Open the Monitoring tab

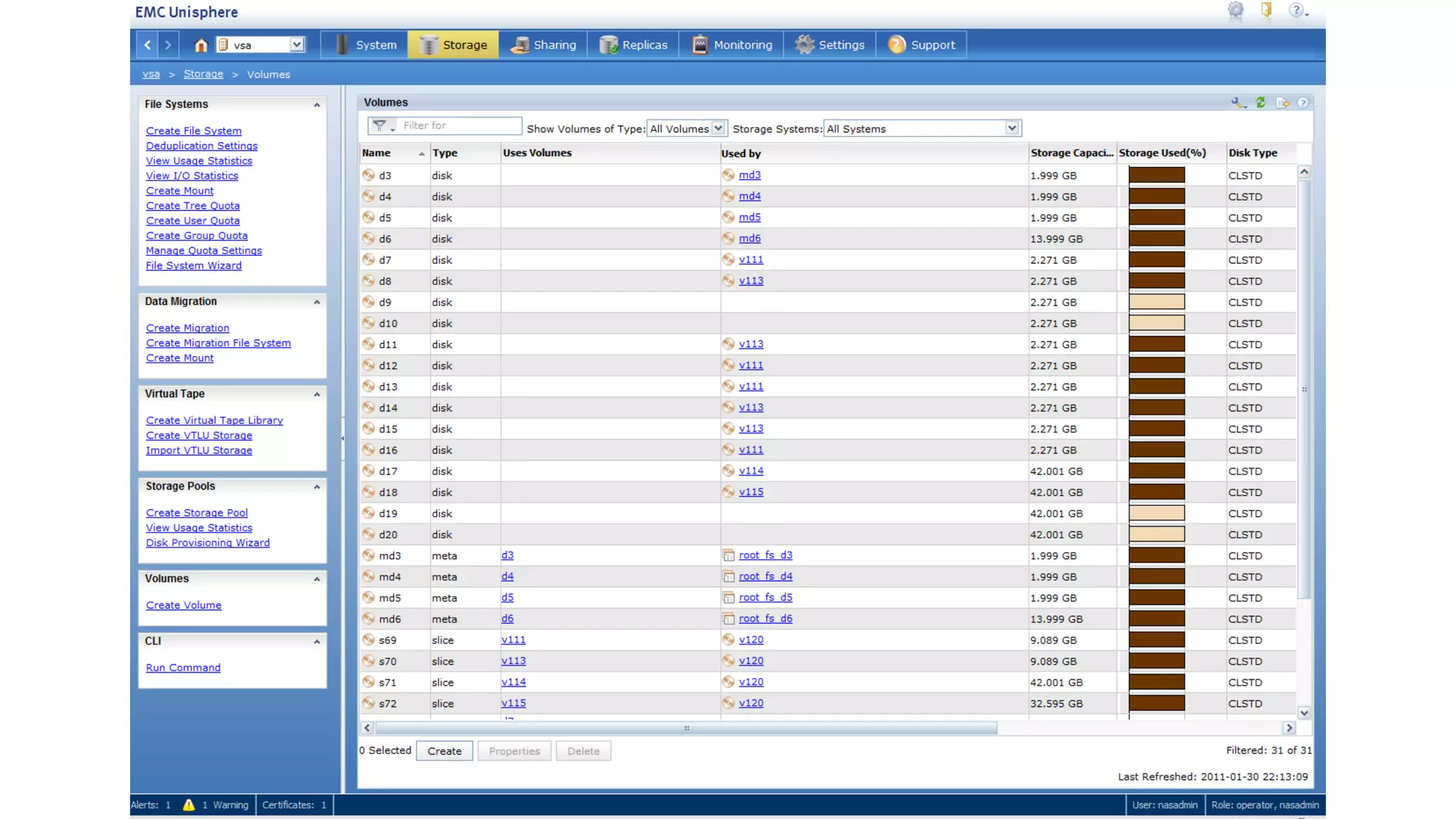click(732, 45)
